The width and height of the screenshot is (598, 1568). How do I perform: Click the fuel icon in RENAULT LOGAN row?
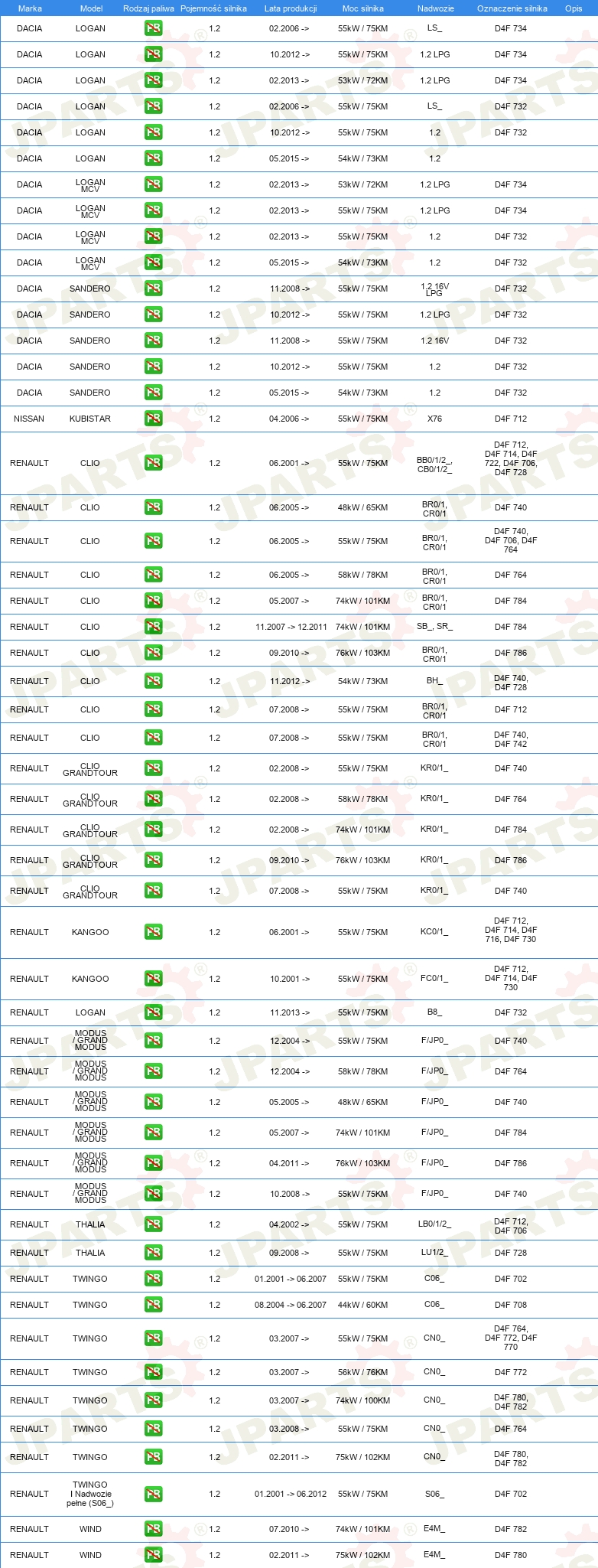point(154,1012)
